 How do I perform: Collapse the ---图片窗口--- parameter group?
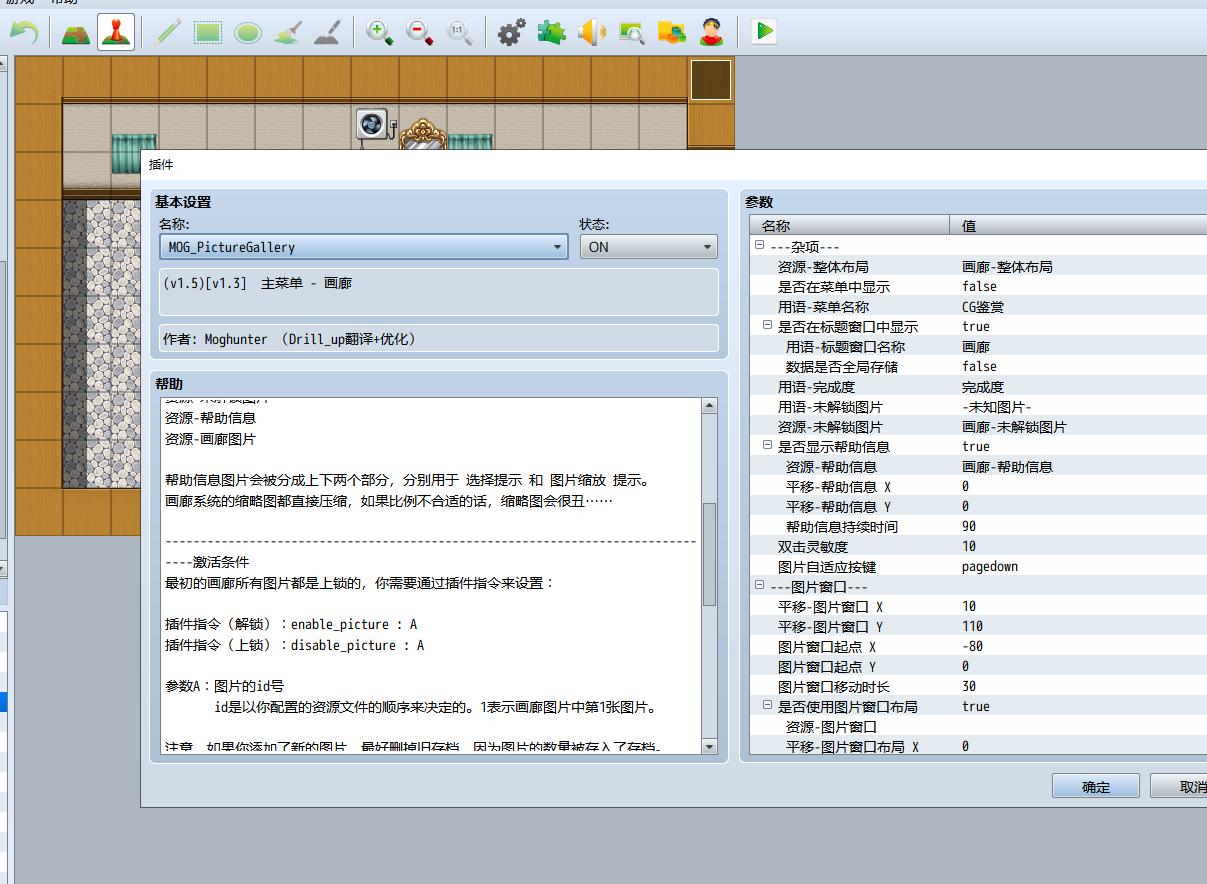pyautogui.click(x=759, y=586)
